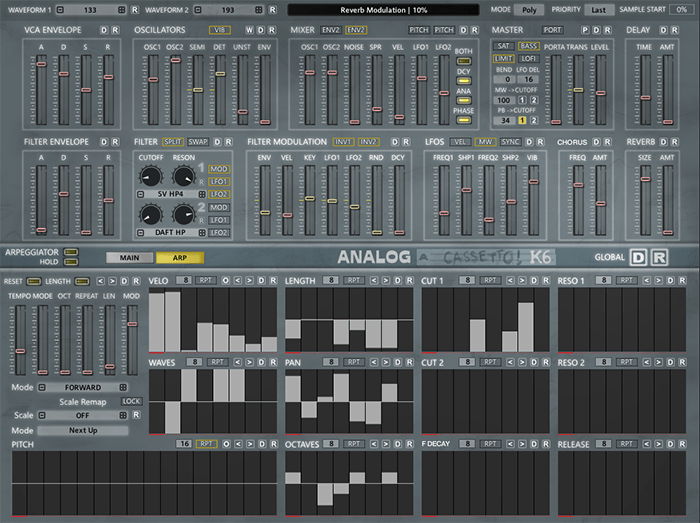Open the SV HP4 filter type grid
This screenshot has height=523, width=700.
202,194
